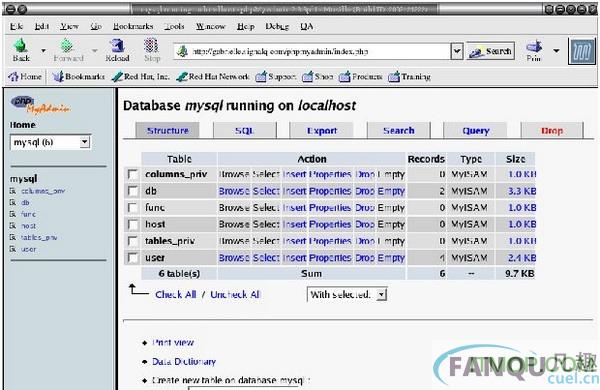Open the Bookmarks menu
Screen dimensions: 600x390
point(133,26)
